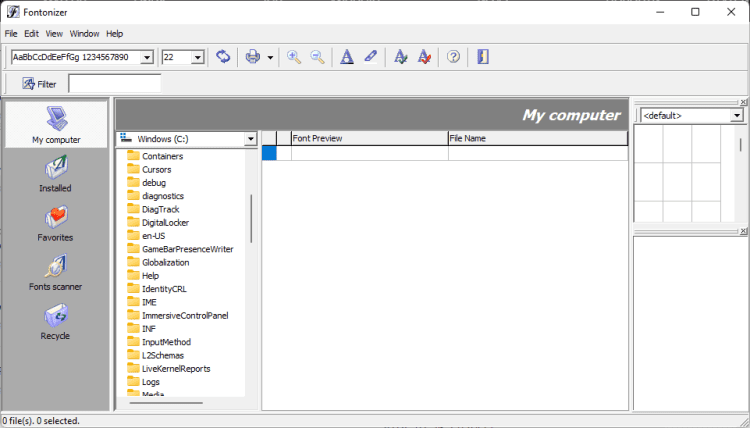Click the filter text input field
The width and height of the screenshot is (750, 428).
coord(115,84)
